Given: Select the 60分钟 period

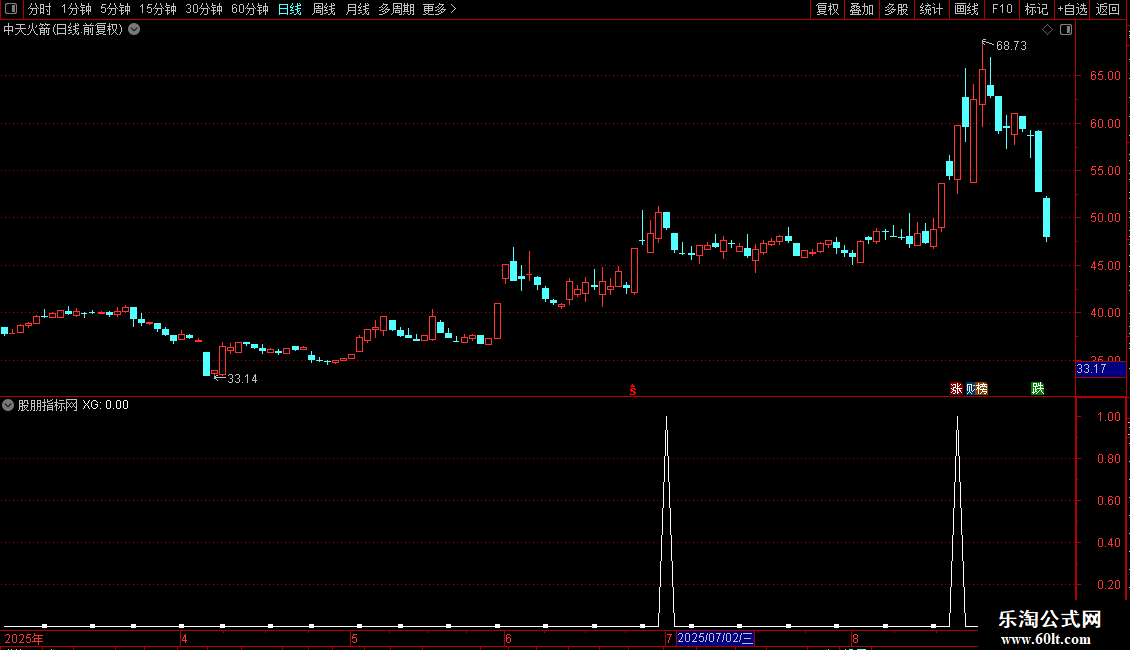Looking at the screenshot, I should 249,9.
